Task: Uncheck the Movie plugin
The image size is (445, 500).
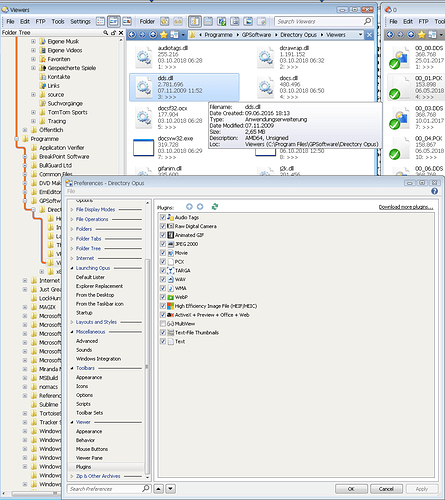Action: tap(163, 253)
